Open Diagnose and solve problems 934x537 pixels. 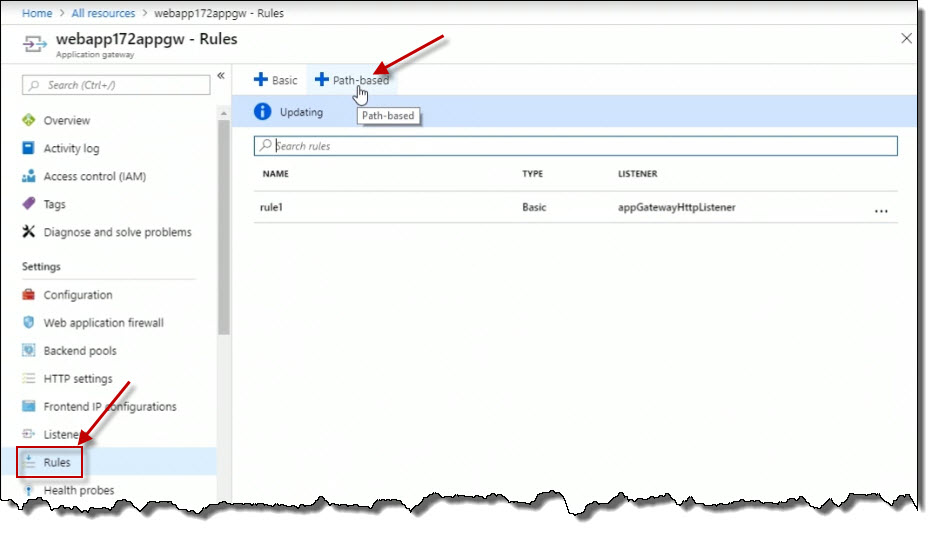click(116, 232)
